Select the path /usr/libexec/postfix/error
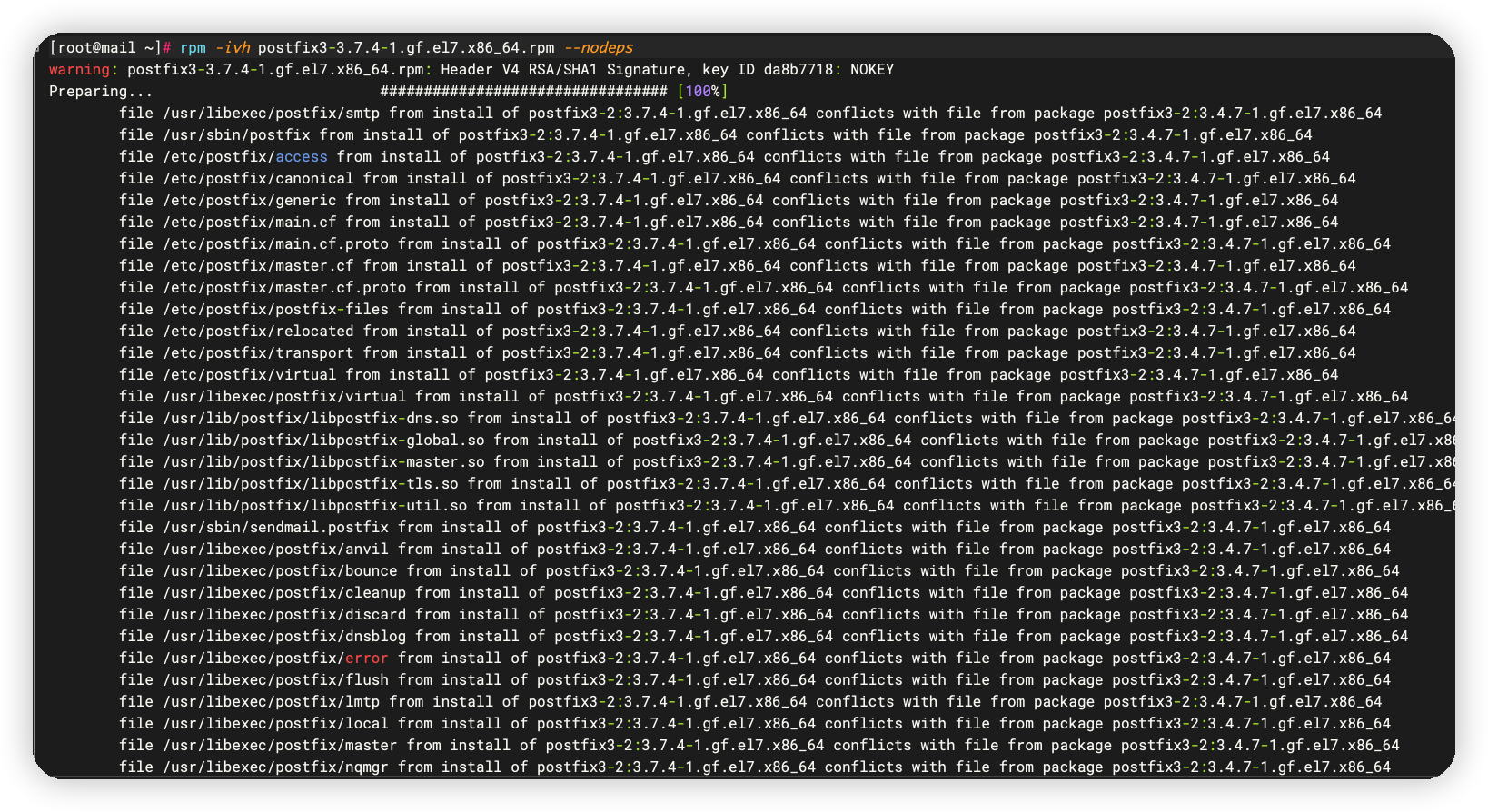Screen dimensions: 1488x812 [276, 658]
